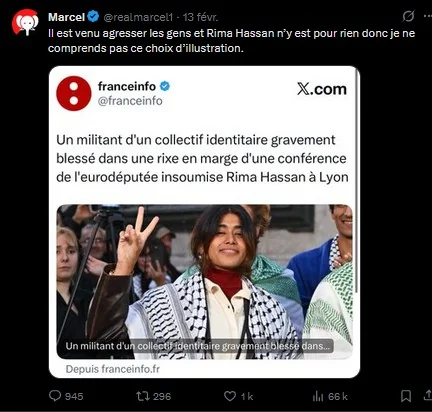
Task: Click the Depuis franceinfo.fr source link
Action: coord(113,369)
